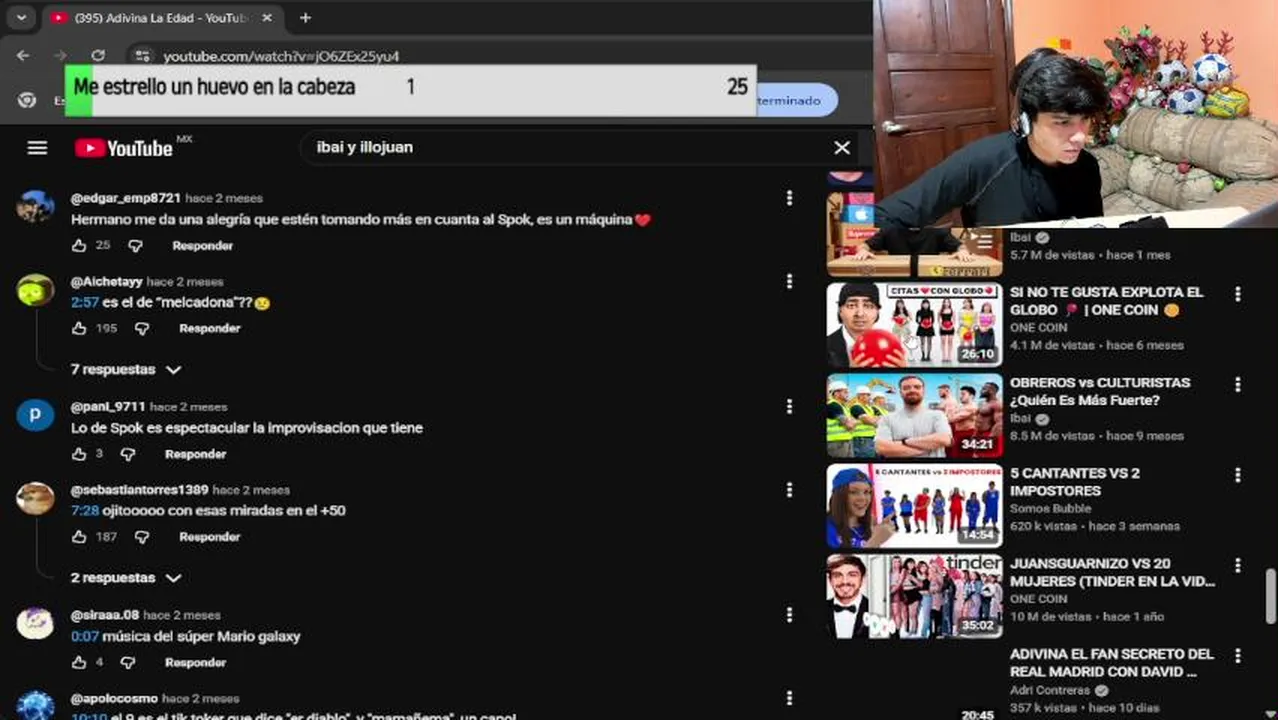
Task: Open the YouTube hamburger guide menu
Action: tap(37, 148)
